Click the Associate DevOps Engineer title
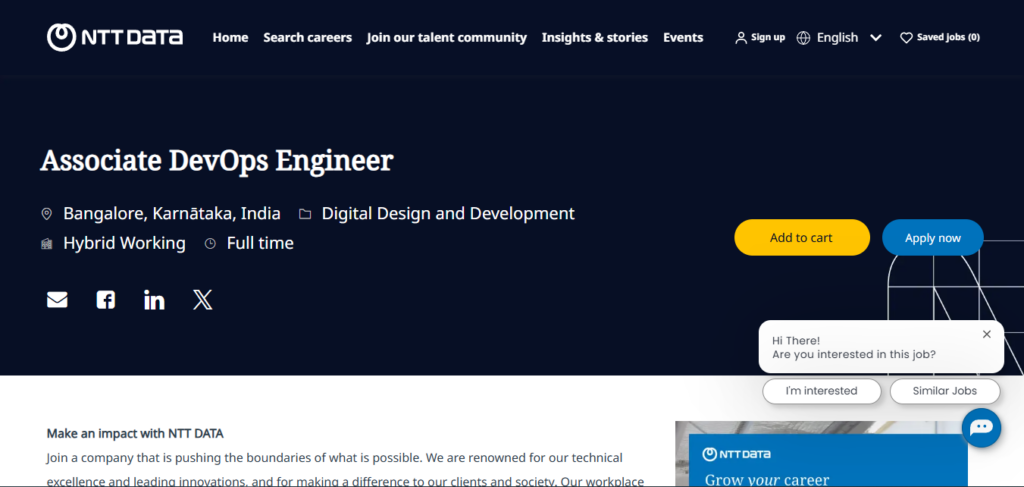The image size is (1024, 487). [217, 161]
